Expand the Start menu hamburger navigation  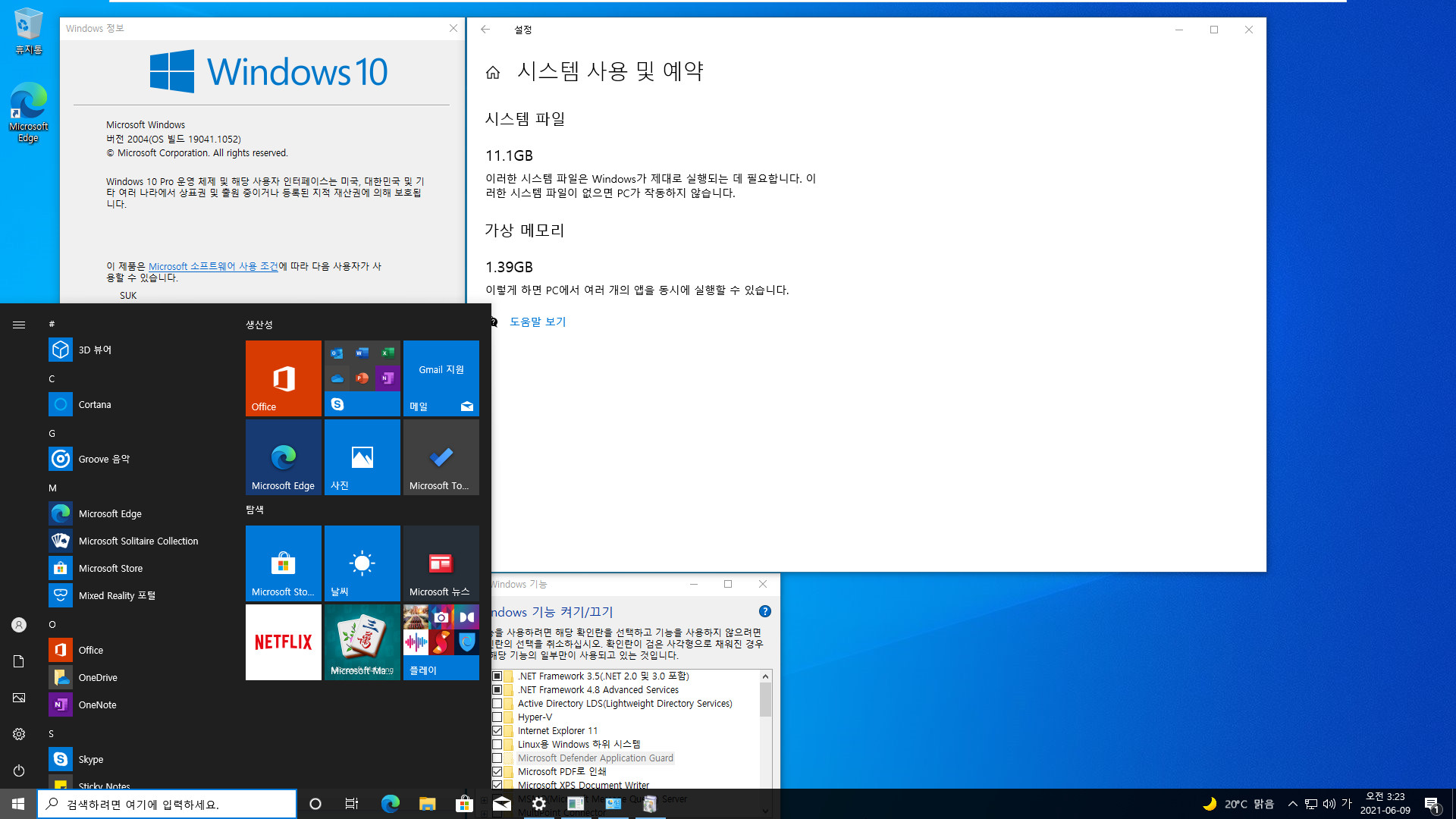[19, 325]
